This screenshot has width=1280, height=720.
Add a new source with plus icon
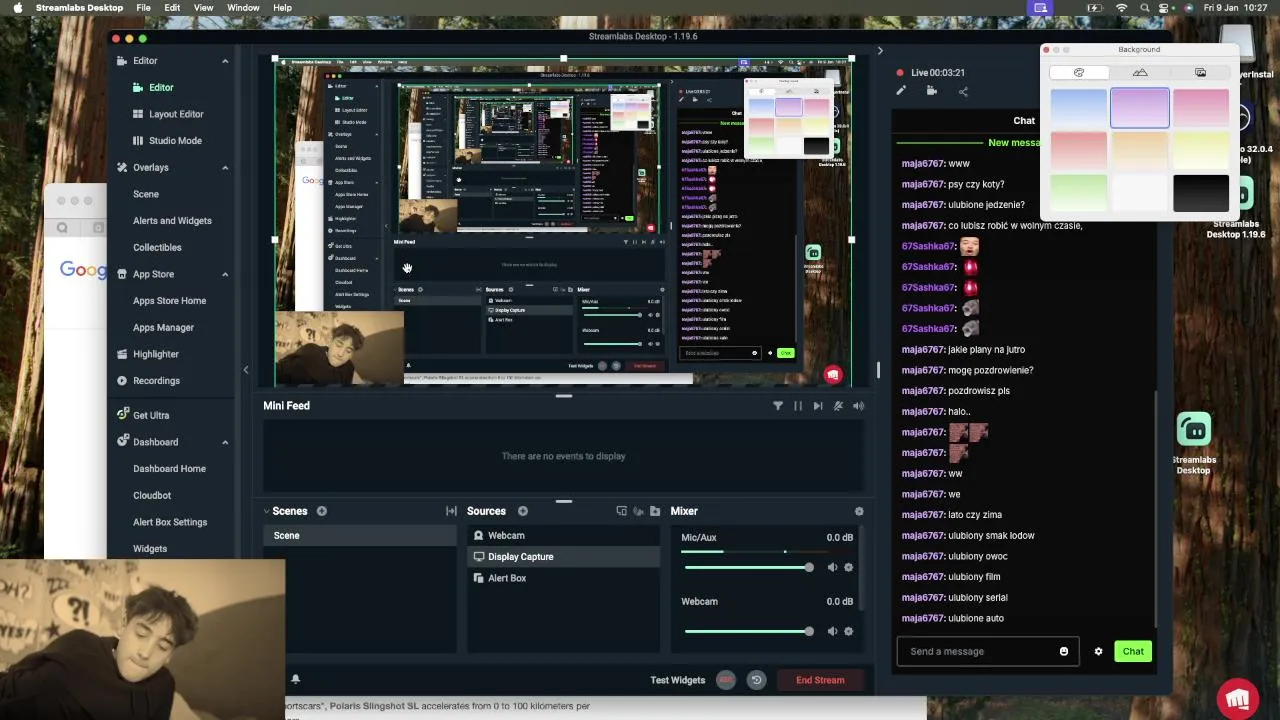[523, 511]
